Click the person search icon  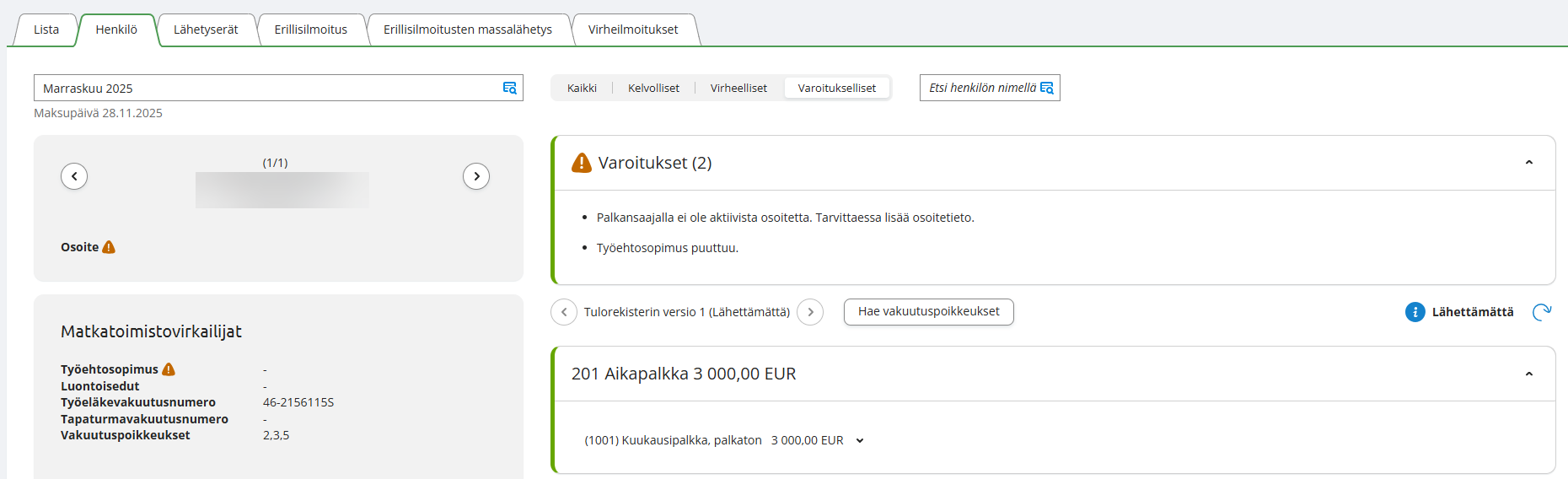click(x=1047, y=88)
